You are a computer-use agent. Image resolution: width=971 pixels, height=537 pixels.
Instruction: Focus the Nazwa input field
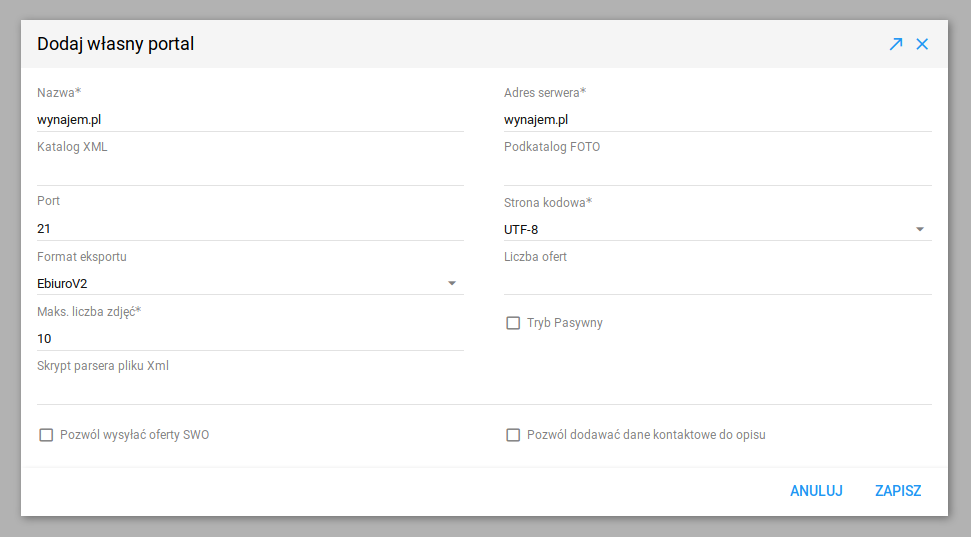[x=250, y=120]
